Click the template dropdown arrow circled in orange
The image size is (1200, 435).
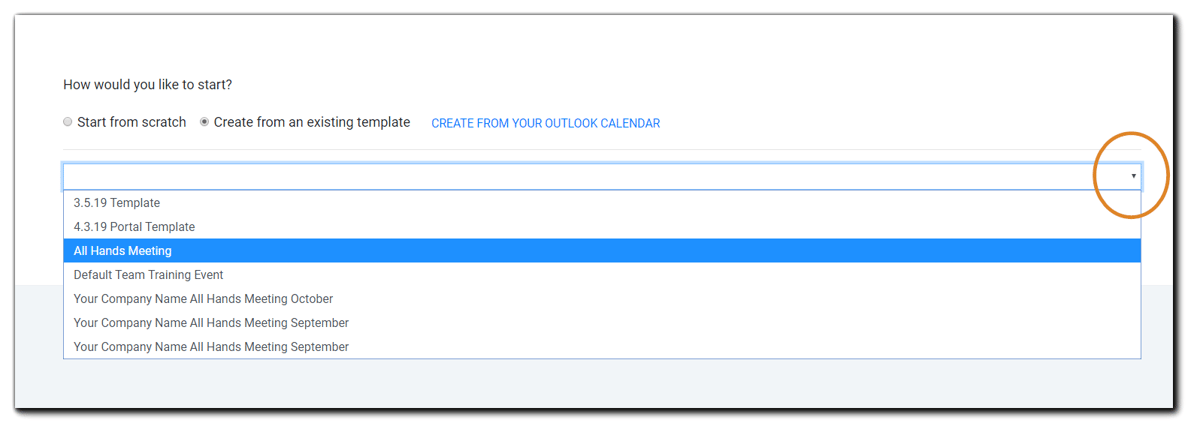(1133, 176)
